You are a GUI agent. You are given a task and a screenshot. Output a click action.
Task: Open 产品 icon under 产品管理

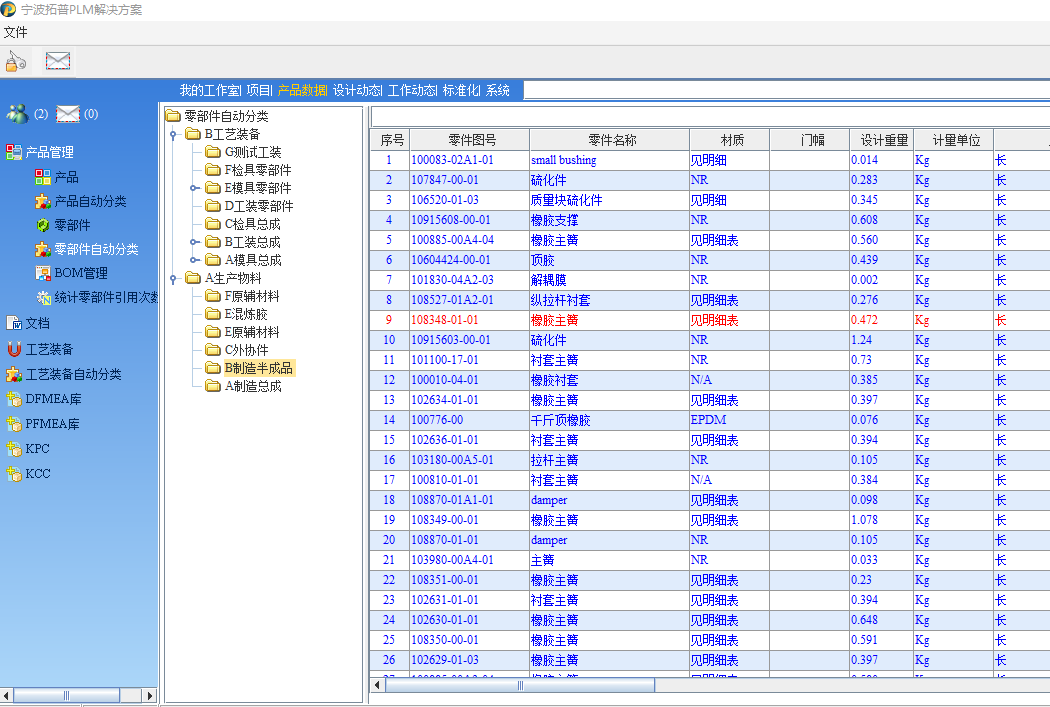[x=43, y=177]
